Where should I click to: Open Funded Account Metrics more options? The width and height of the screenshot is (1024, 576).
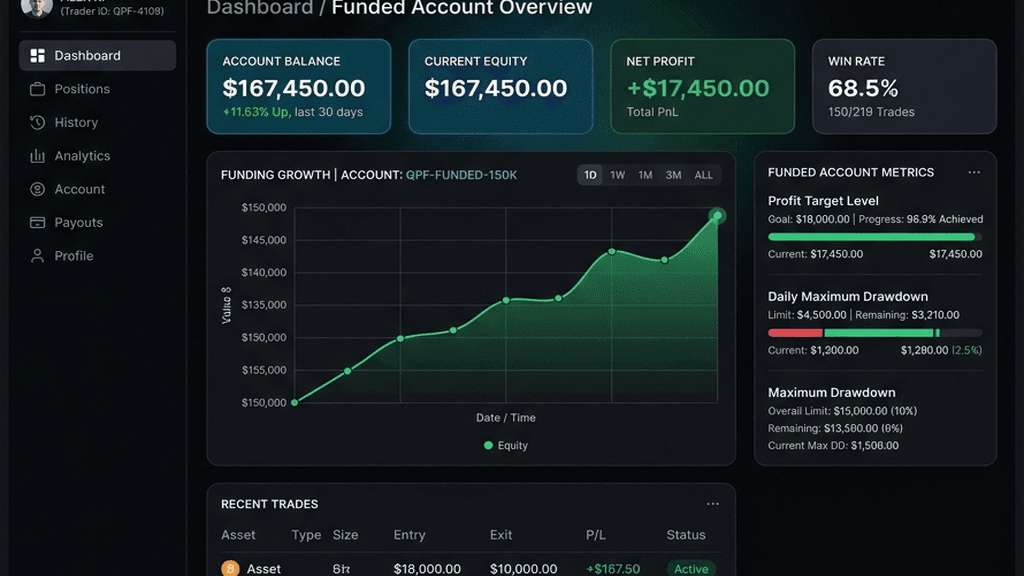974,172
